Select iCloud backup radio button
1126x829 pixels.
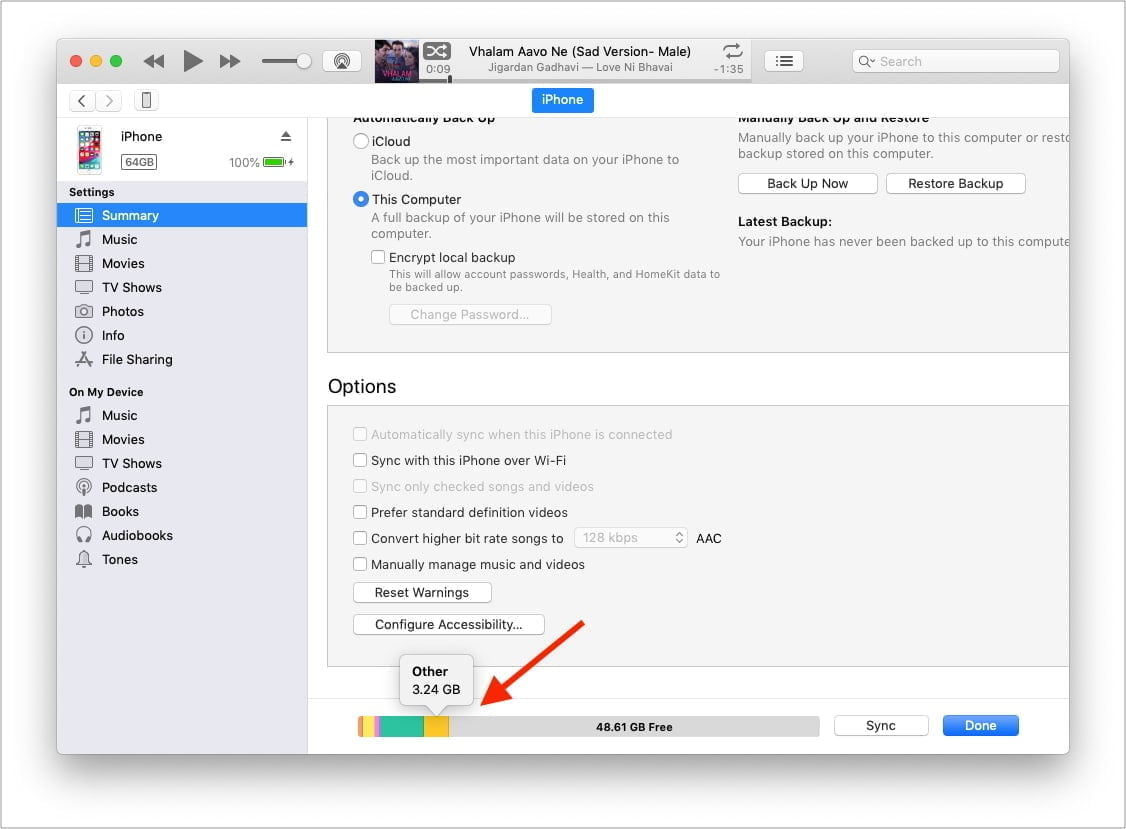360,142
